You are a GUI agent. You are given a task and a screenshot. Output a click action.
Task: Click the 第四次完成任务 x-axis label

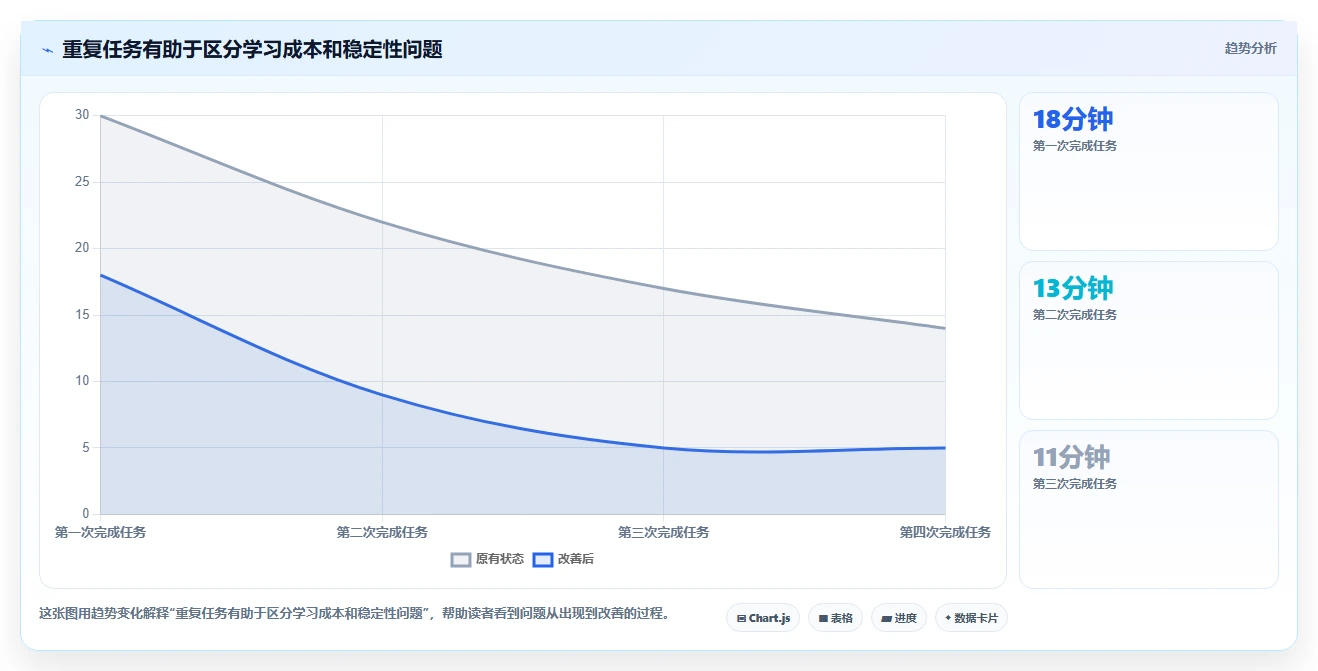[x=945, y=532]
